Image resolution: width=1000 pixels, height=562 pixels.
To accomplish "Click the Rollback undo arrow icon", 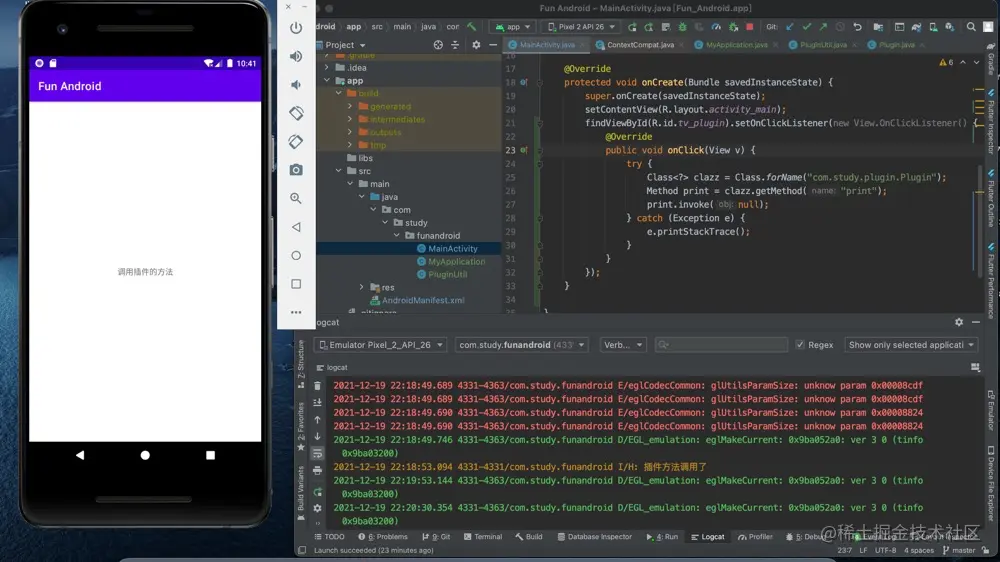I will click(857, 27).
